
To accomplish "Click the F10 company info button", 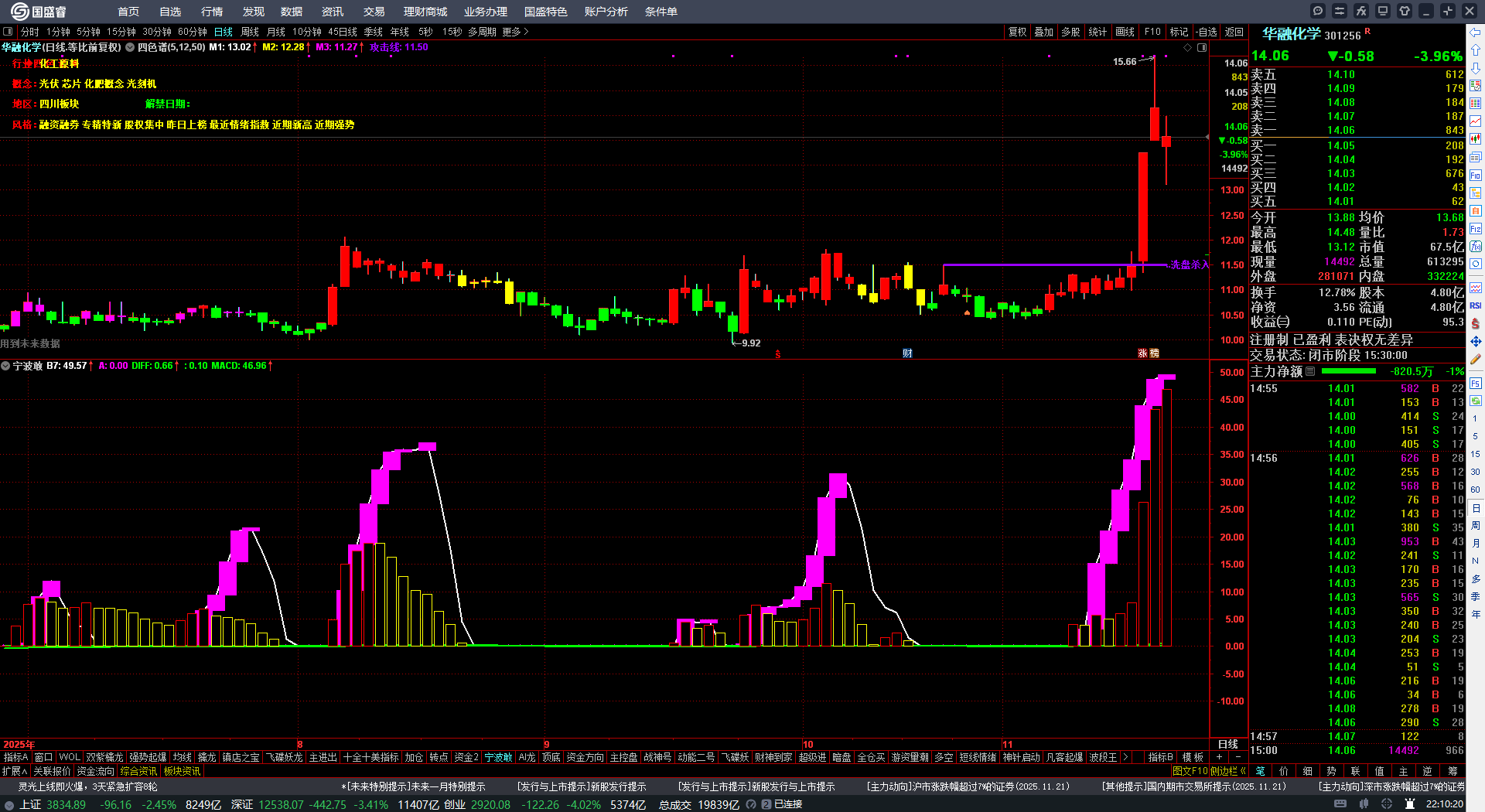I will 1152,32.
